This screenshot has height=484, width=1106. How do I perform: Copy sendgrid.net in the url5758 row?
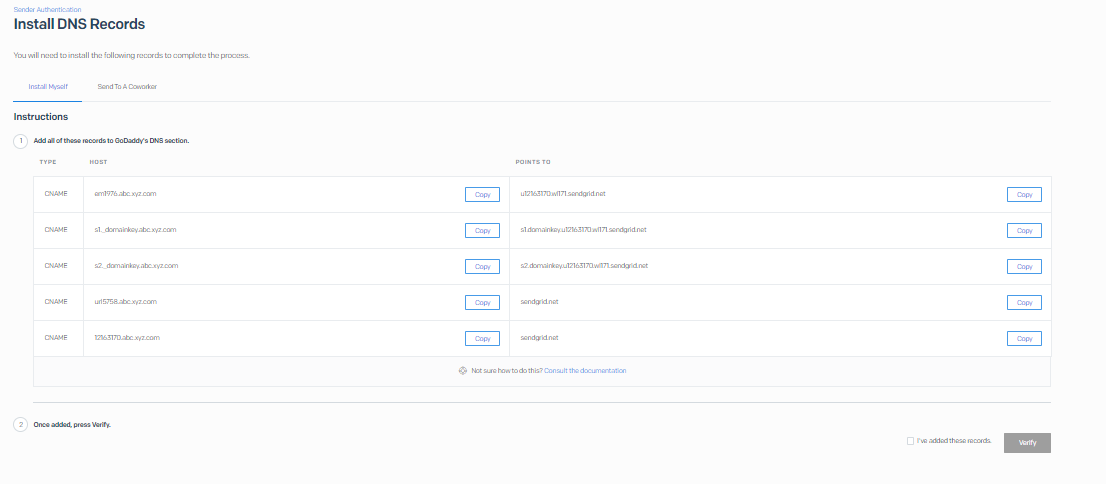(1024, 303)
